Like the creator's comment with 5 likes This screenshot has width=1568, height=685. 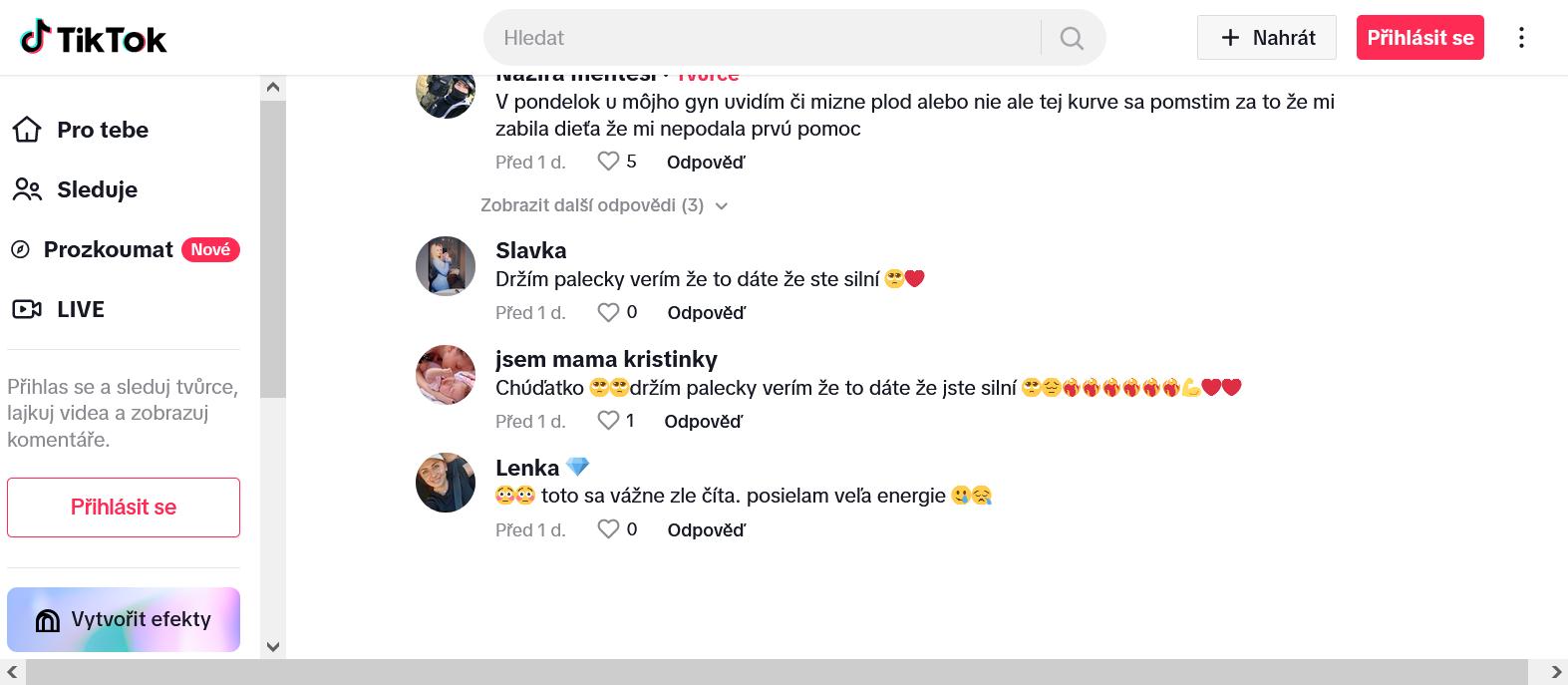608,162
